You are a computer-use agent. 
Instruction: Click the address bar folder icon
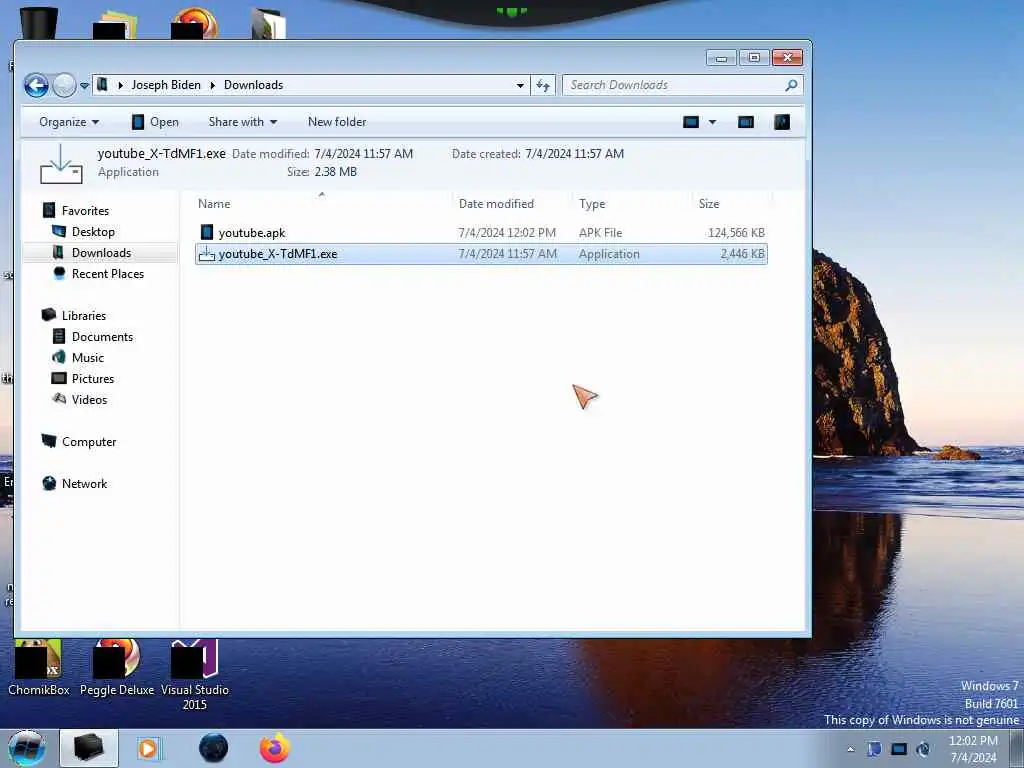[x=103, y=85]
